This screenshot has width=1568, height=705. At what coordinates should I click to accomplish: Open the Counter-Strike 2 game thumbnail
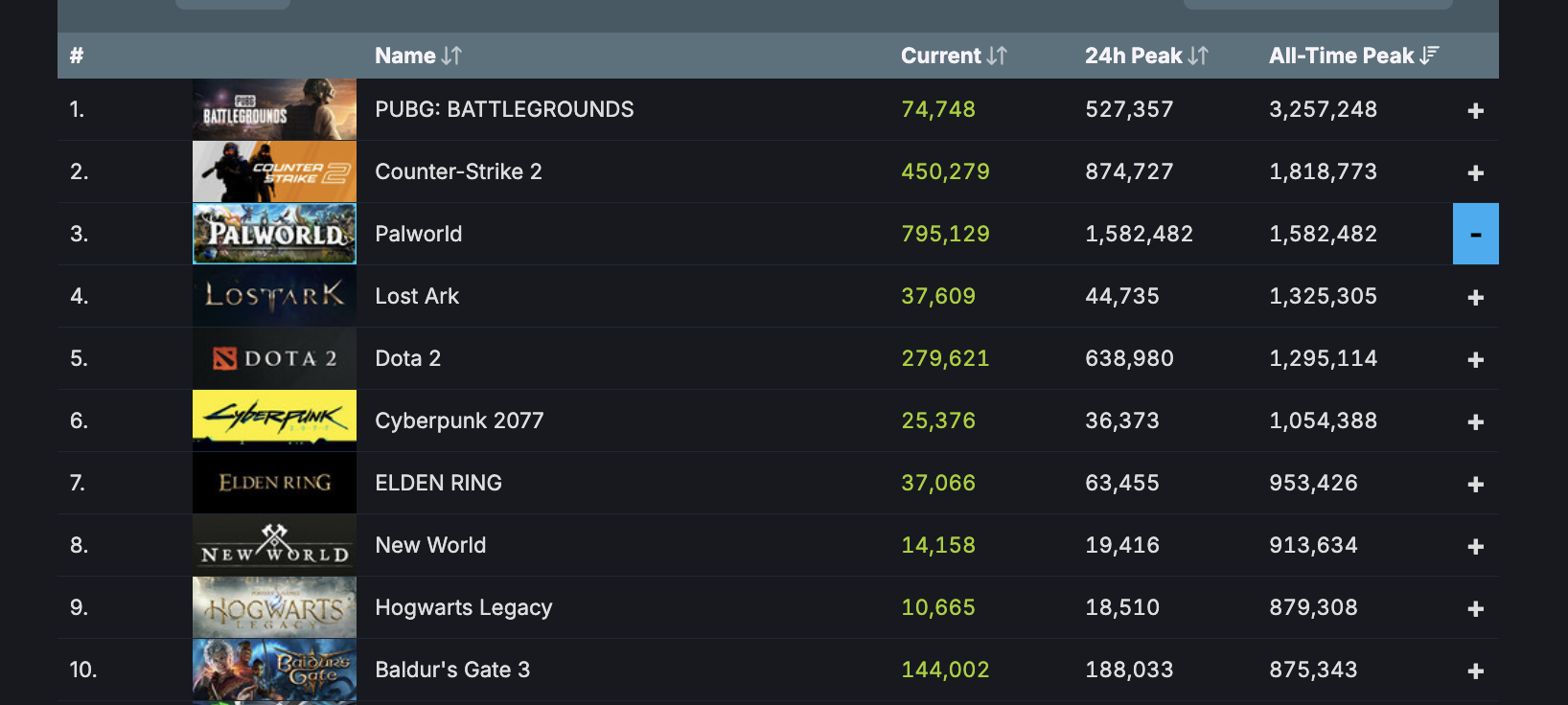pyautogui.click(x=274, y=171)
